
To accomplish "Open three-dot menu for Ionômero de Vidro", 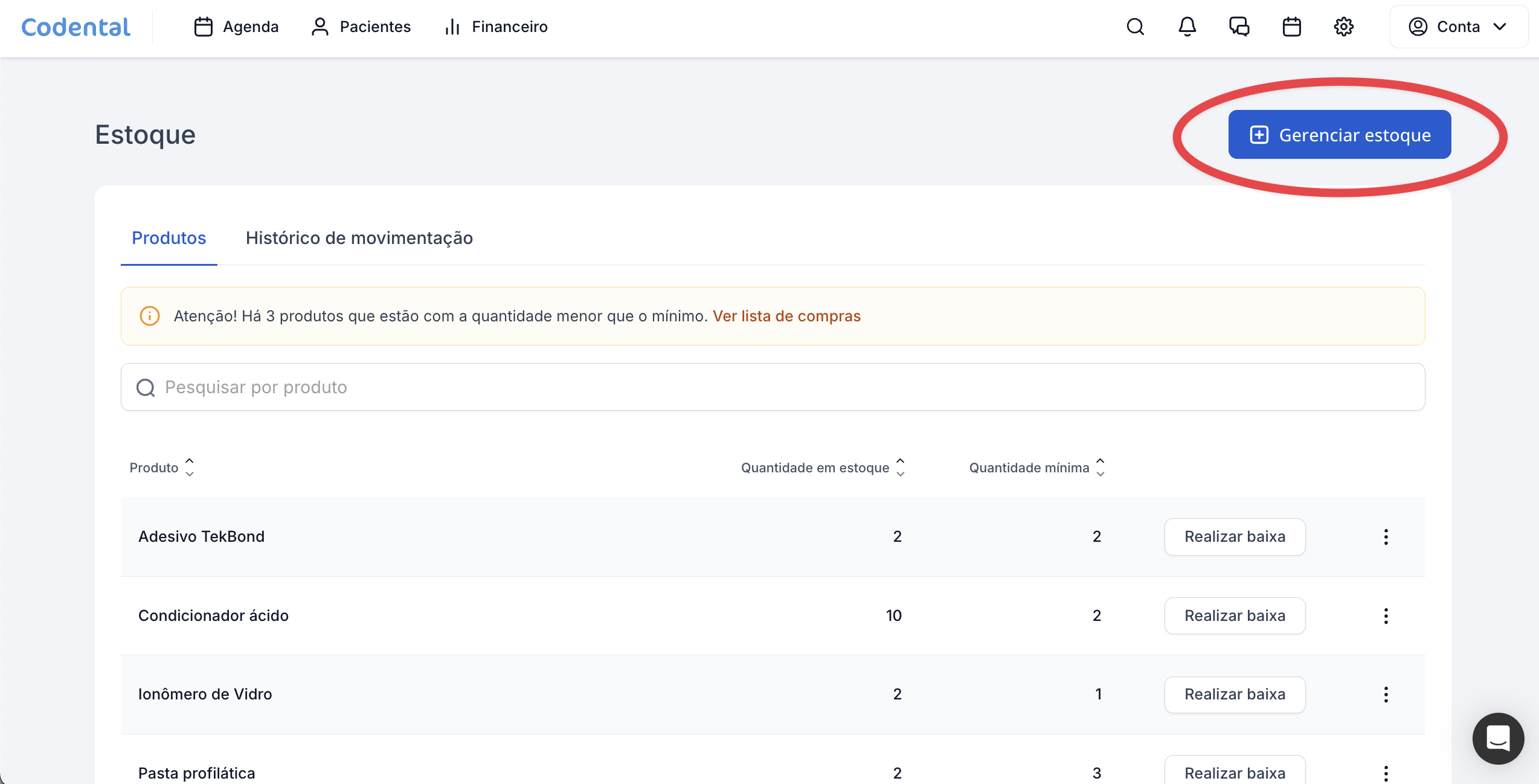I will (1386, 694).
